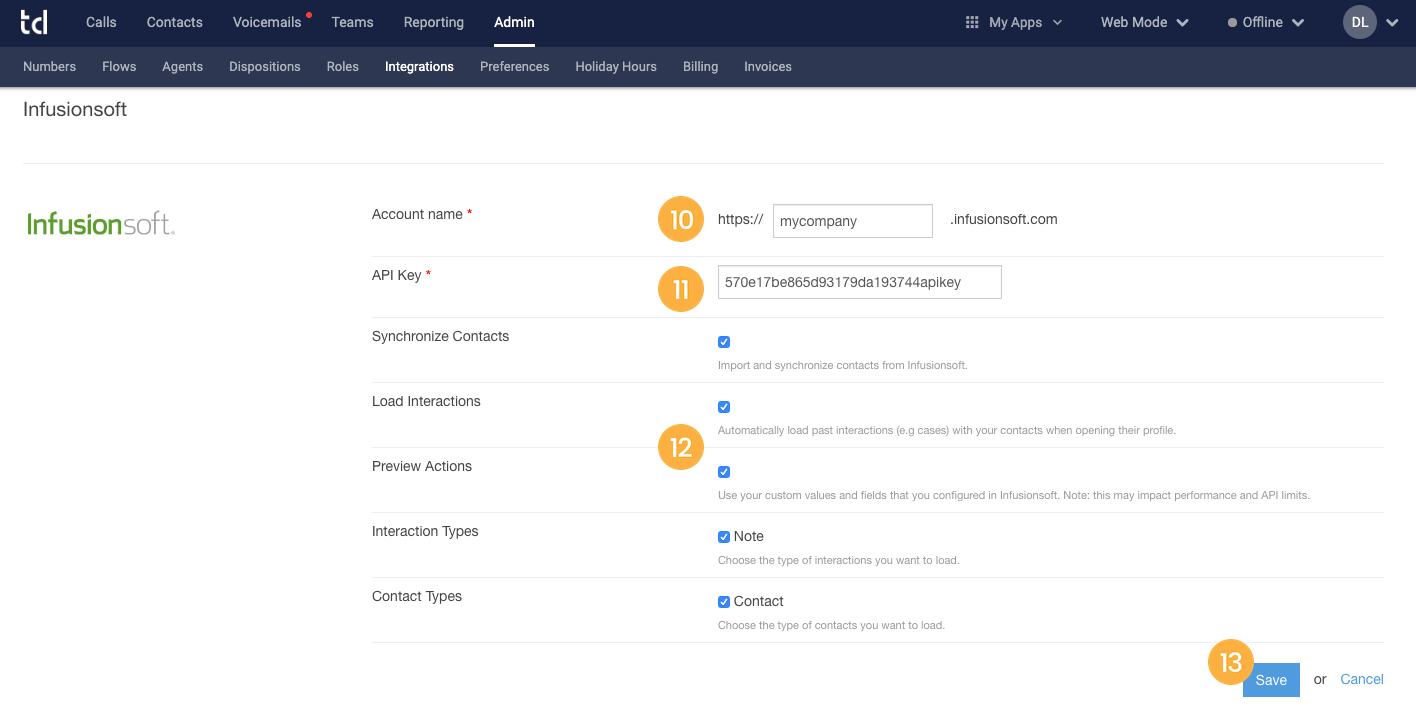This screenshot has height=707, width=1416.
Task: Toggle the Note interaction type checkbox
Action: [723, 536]
